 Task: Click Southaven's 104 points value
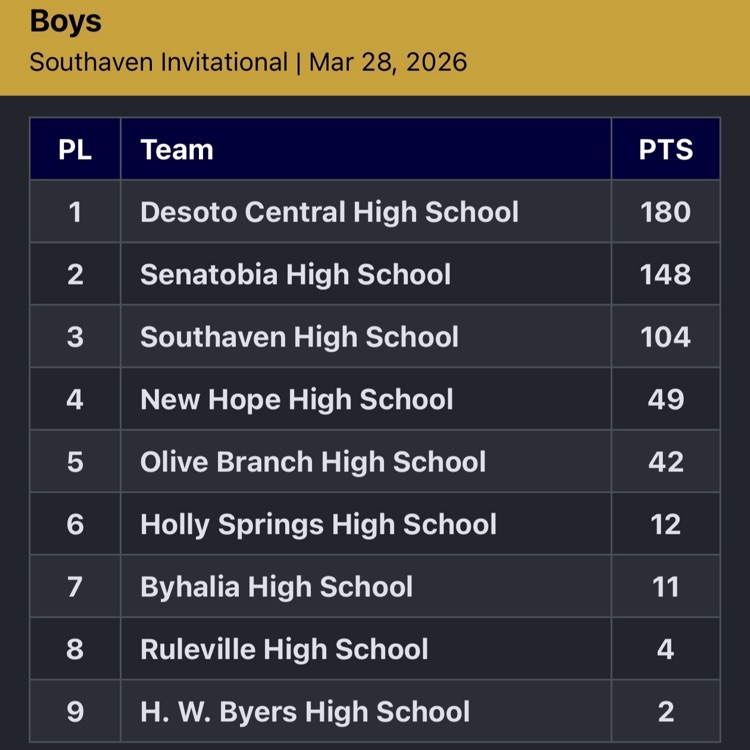tap(665, 337)
